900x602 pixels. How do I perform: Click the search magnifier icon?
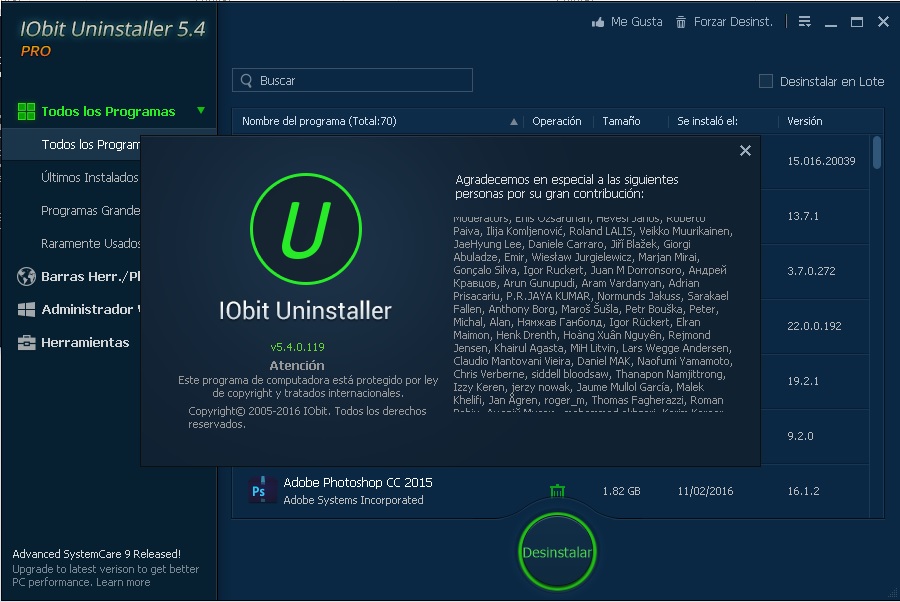[246, 80]
